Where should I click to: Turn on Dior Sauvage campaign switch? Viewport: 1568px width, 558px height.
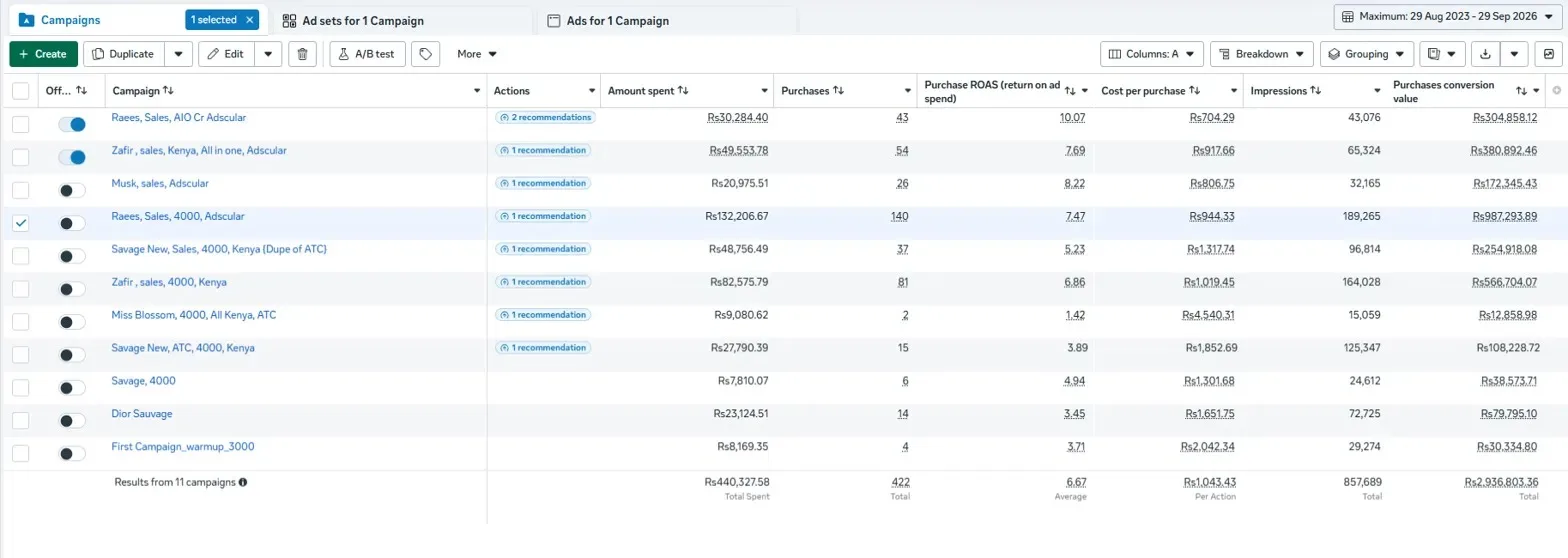pyautogui.click(x=72, y=420)
